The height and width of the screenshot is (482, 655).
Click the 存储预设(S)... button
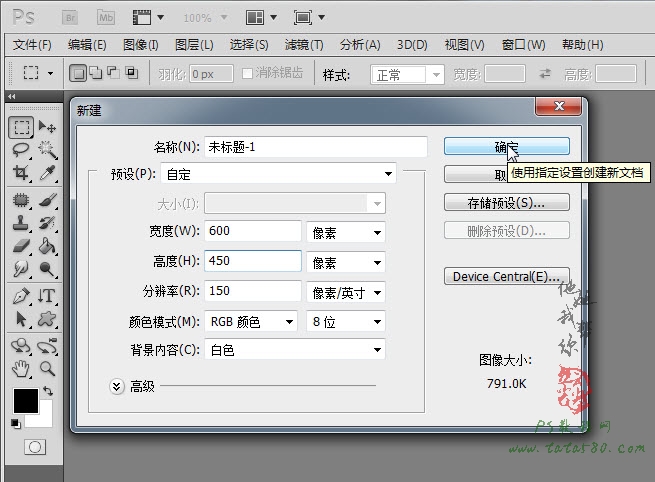click(x=507, y=203)
